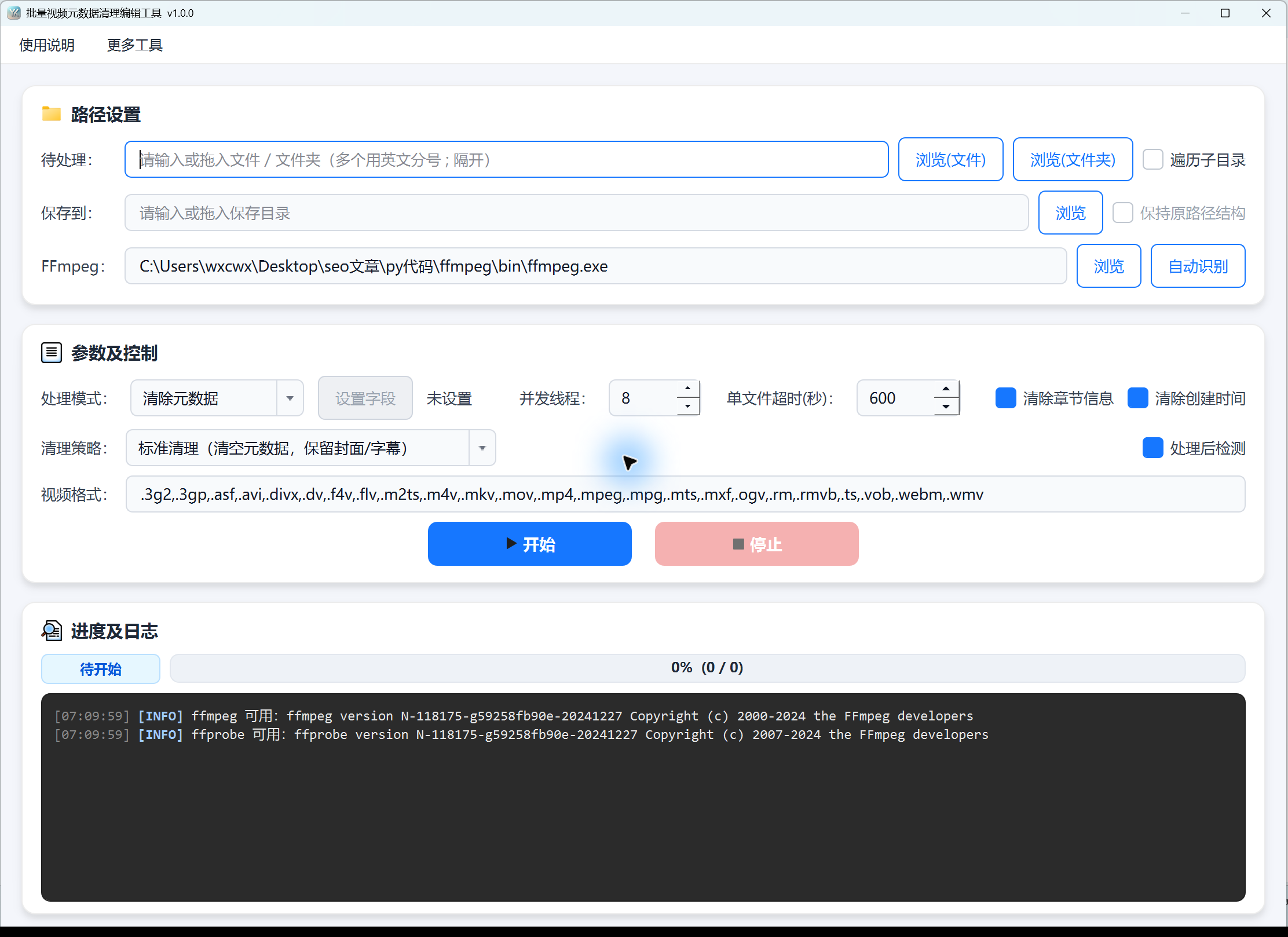The width and height of the screenshot is (1288, 937).
Task: Click the 0% progress bar
Action: coord(707,668)
